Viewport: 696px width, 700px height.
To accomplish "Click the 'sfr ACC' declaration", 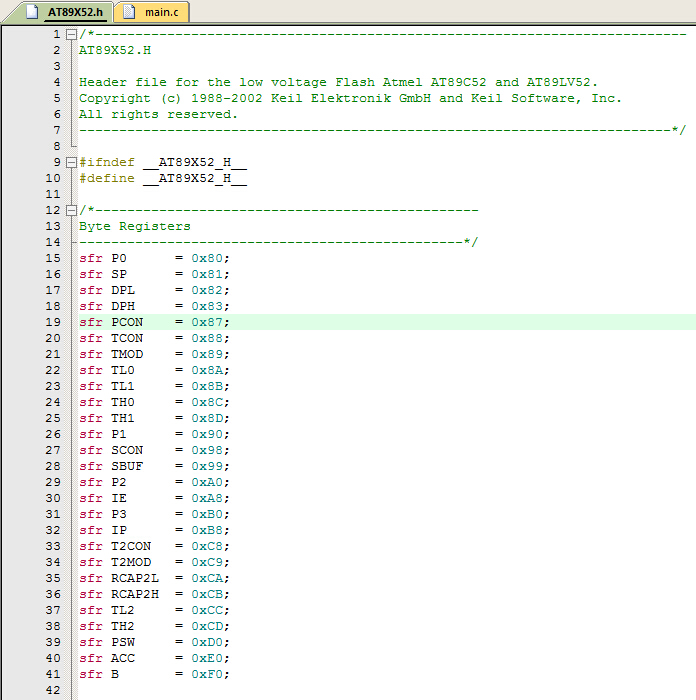I will (154, 658).
